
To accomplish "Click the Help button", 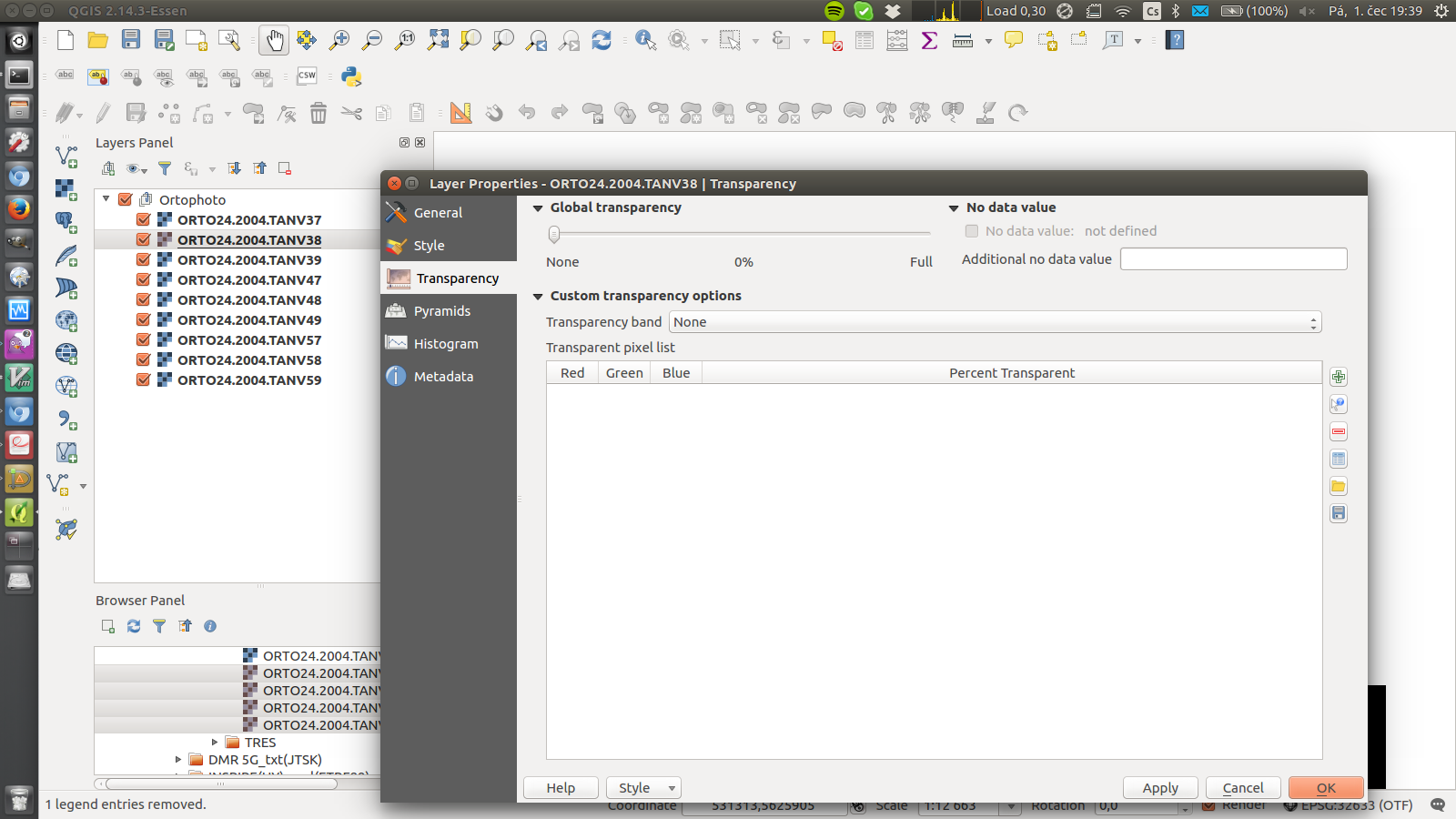I will [561, 788].
